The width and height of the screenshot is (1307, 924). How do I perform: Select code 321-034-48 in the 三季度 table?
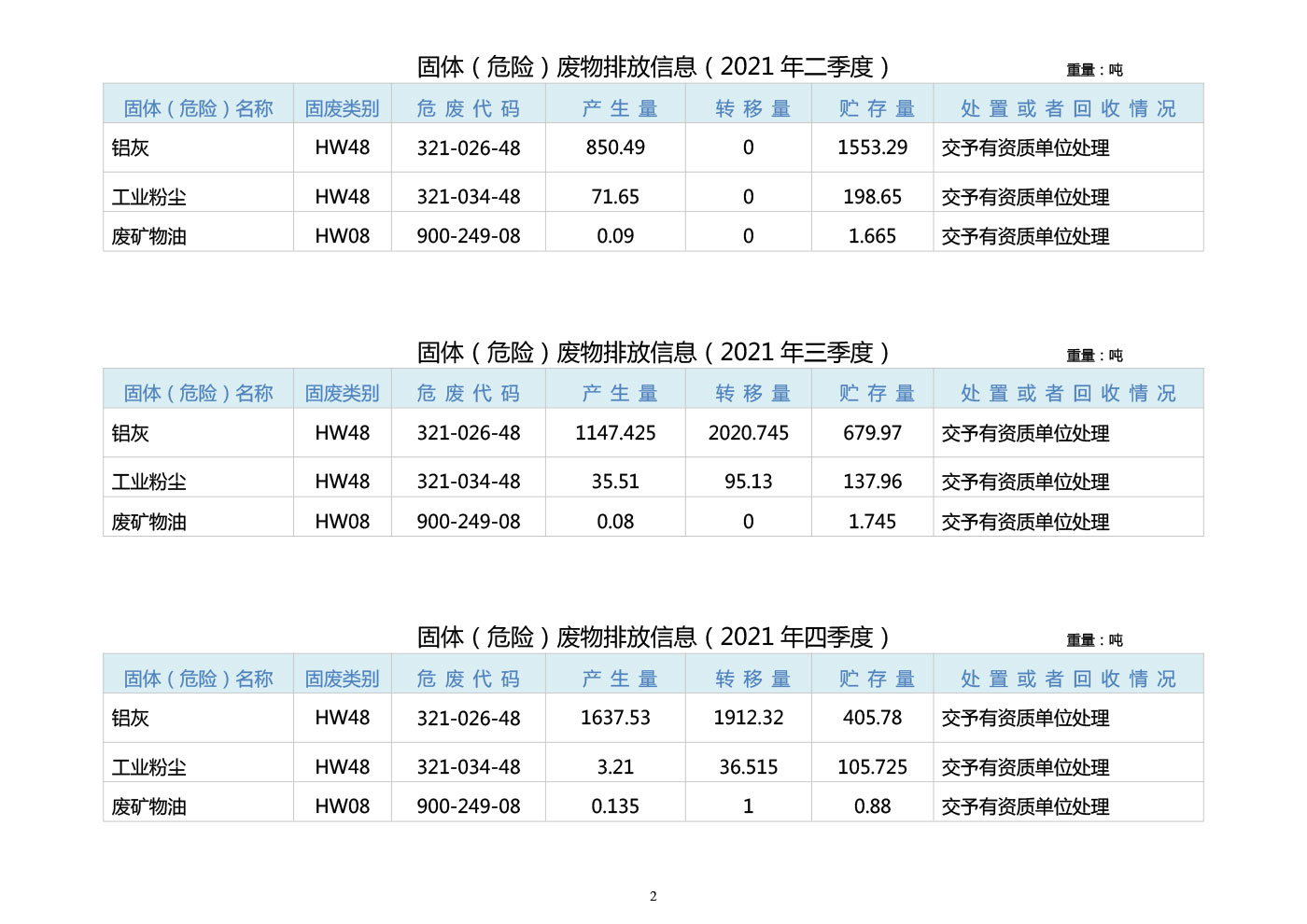[469, 482]
